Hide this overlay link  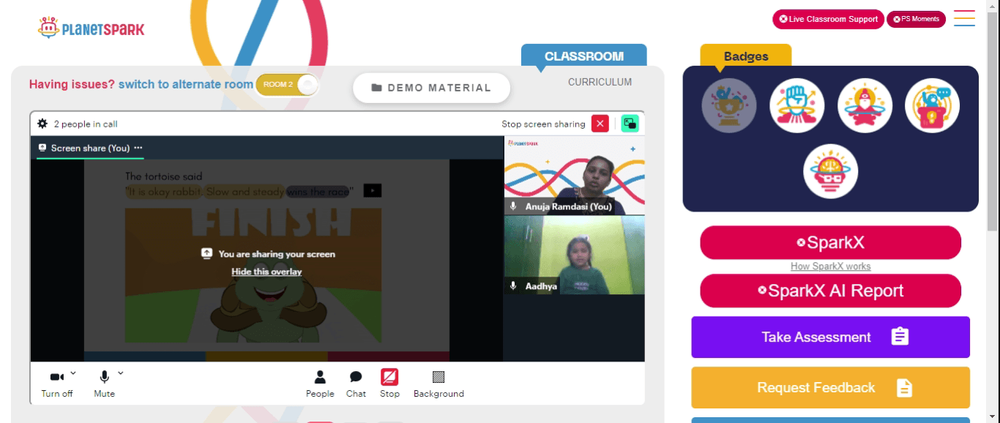[267, 272]
